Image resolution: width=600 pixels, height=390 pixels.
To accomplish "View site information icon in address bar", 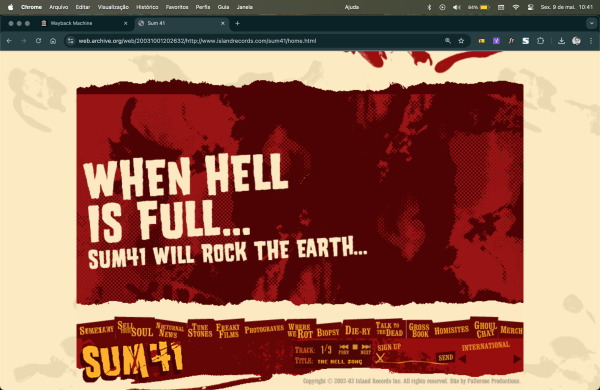I will 70,41.
